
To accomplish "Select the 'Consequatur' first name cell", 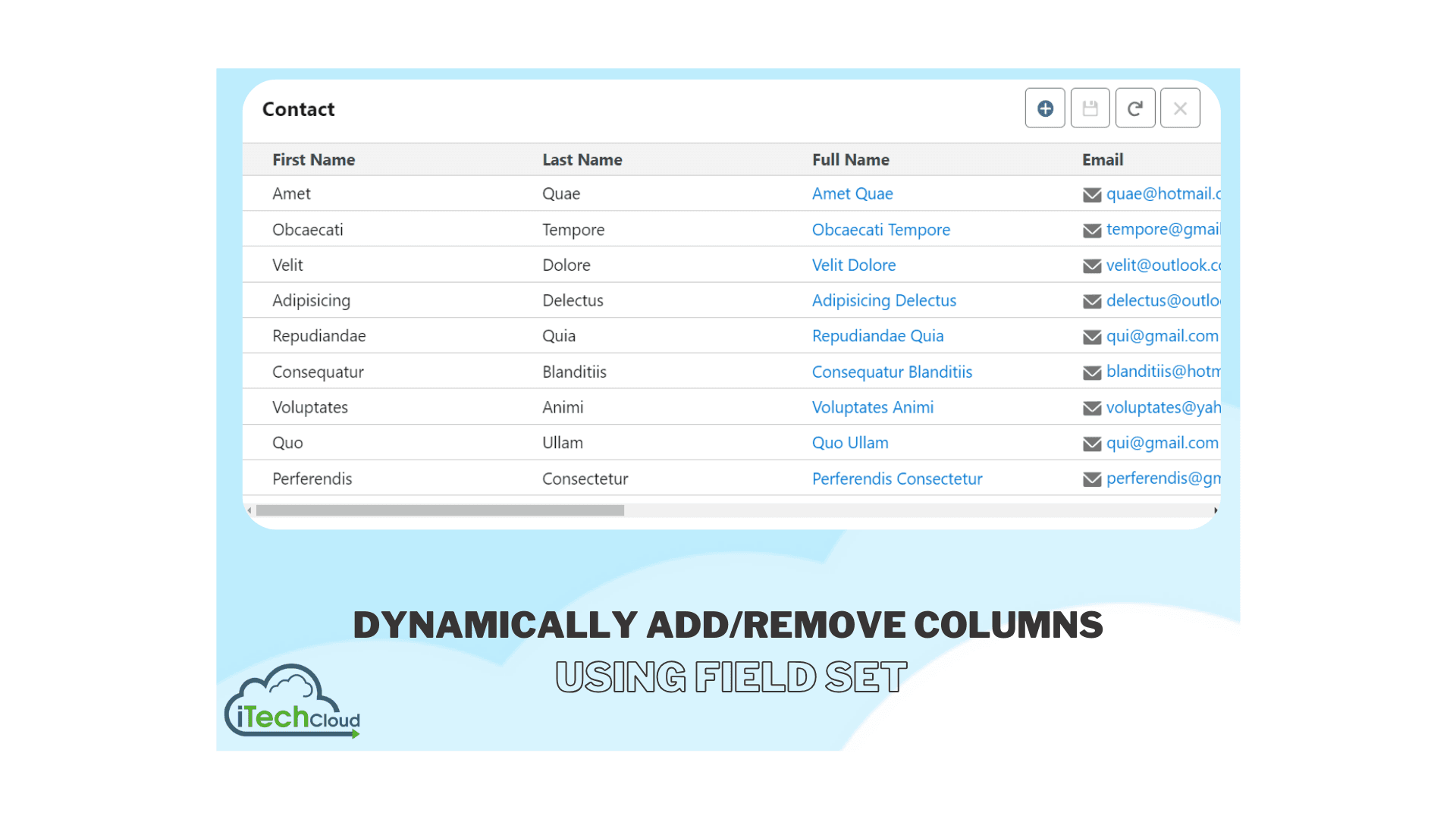I will pos(318,372).
